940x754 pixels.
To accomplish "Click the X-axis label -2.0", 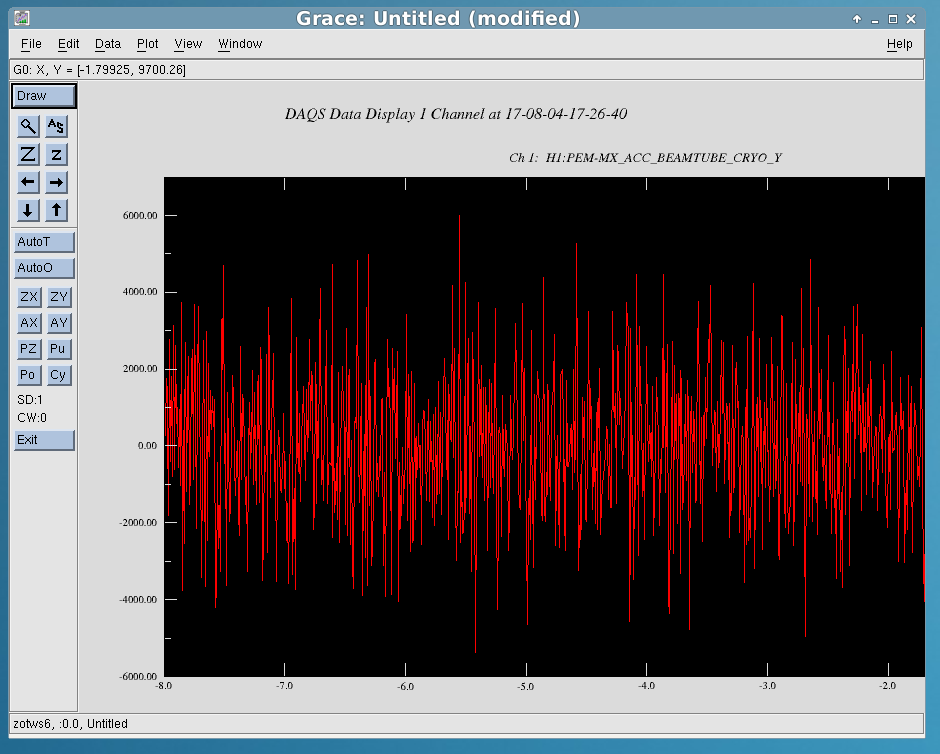I will [x=888, y=686].
